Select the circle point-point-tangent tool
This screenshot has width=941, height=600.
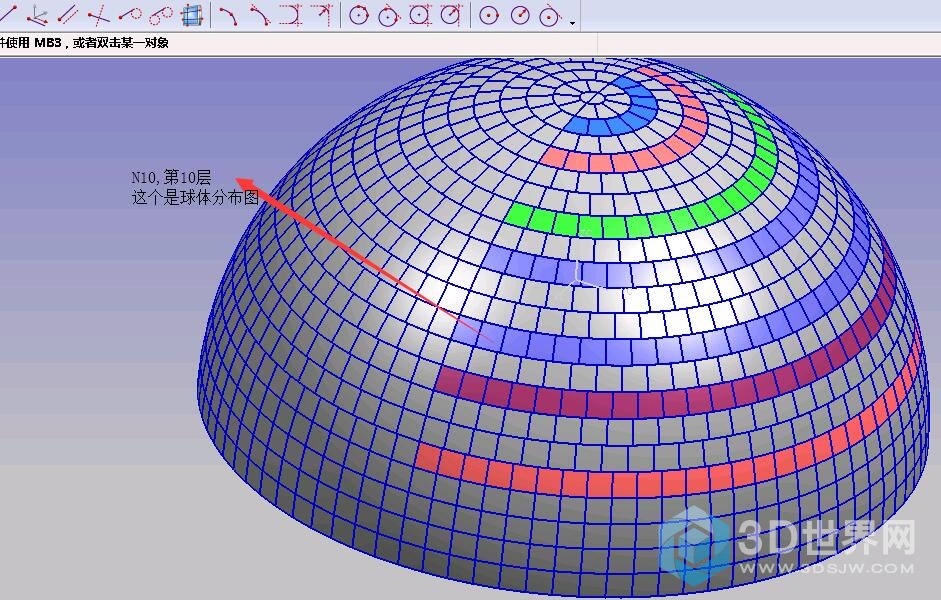point(389,14)
